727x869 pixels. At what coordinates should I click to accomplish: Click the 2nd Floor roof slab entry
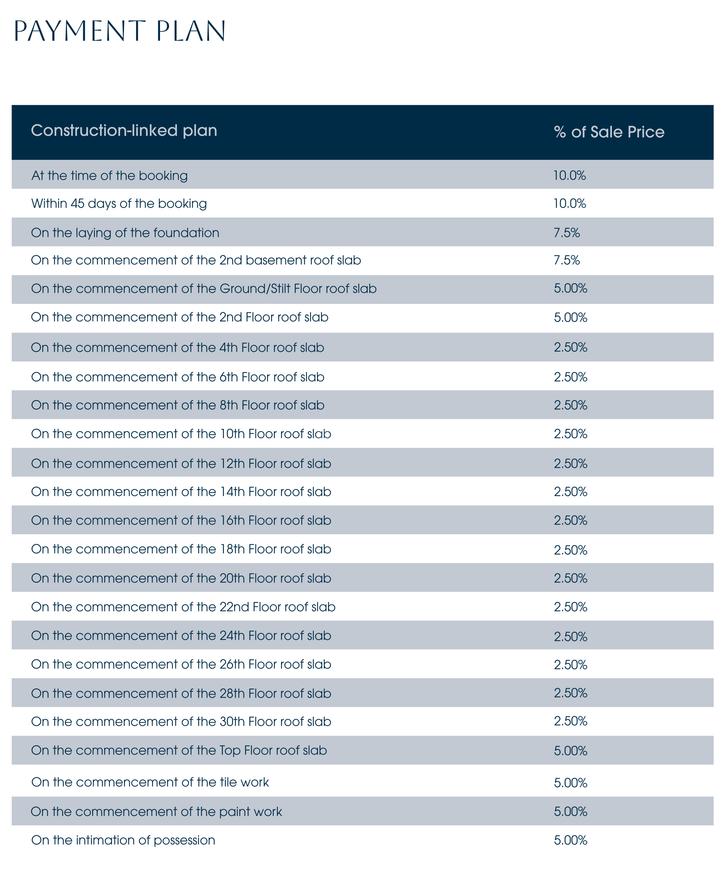pyautogui.click(x=180, y=318)
